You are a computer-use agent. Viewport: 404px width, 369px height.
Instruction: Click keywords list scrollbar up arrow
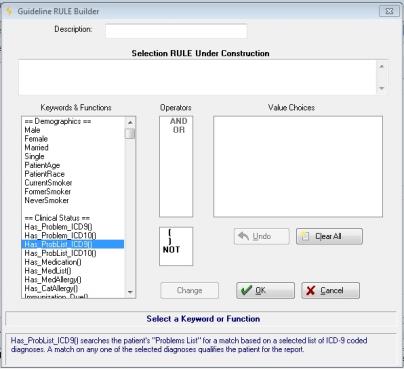coord(130,122)
